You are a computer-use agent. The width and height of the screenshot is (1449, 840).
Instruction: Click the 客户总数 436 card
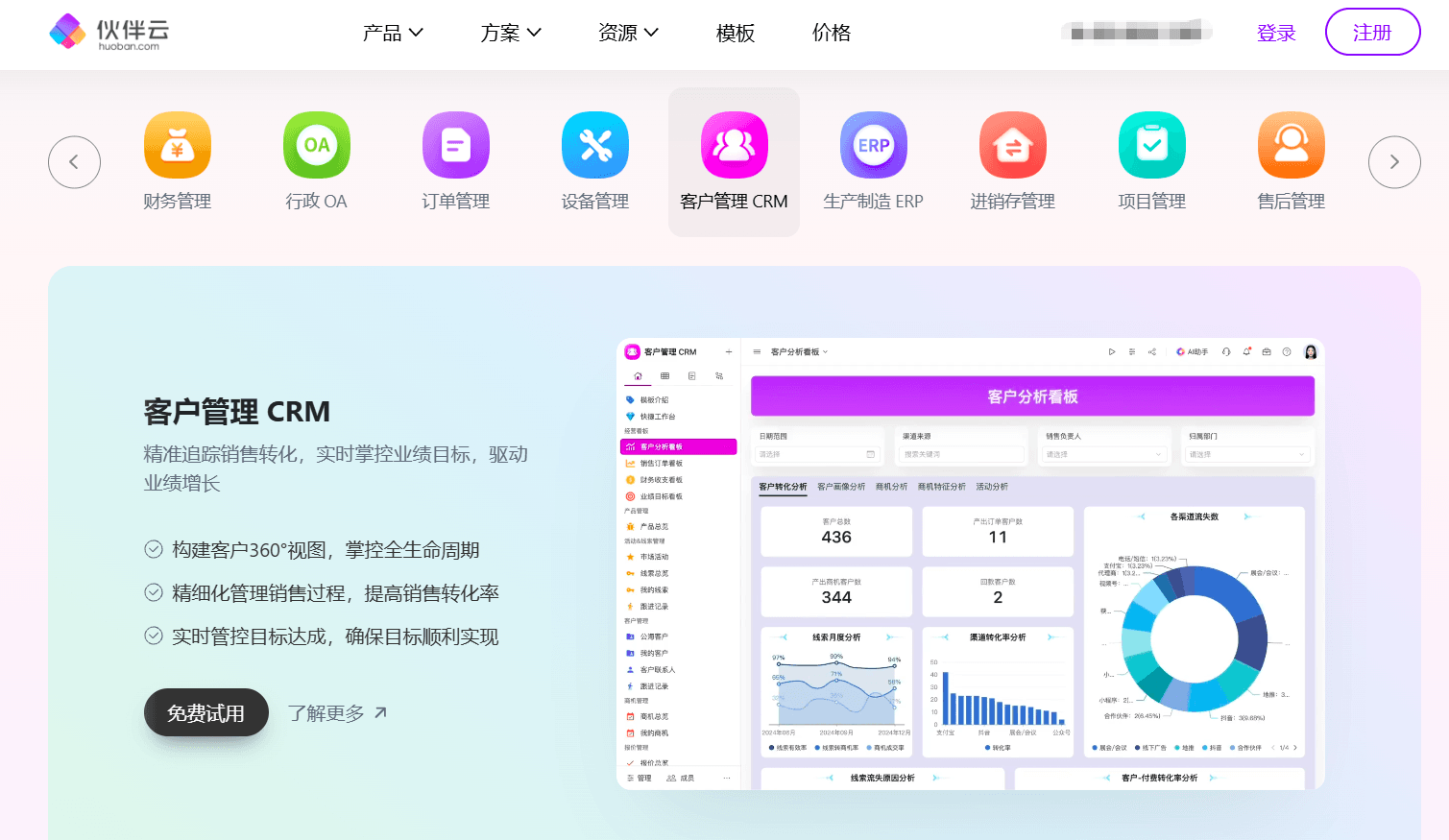tap(836, 532)
